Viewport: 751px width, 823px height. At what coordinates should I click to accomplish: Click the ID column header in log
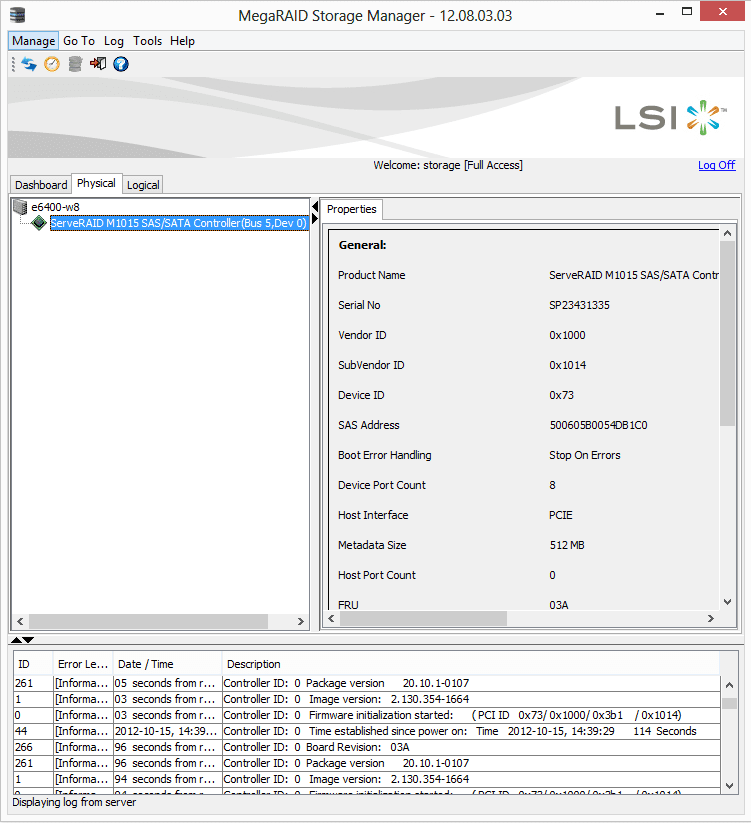tap(33, 664)
